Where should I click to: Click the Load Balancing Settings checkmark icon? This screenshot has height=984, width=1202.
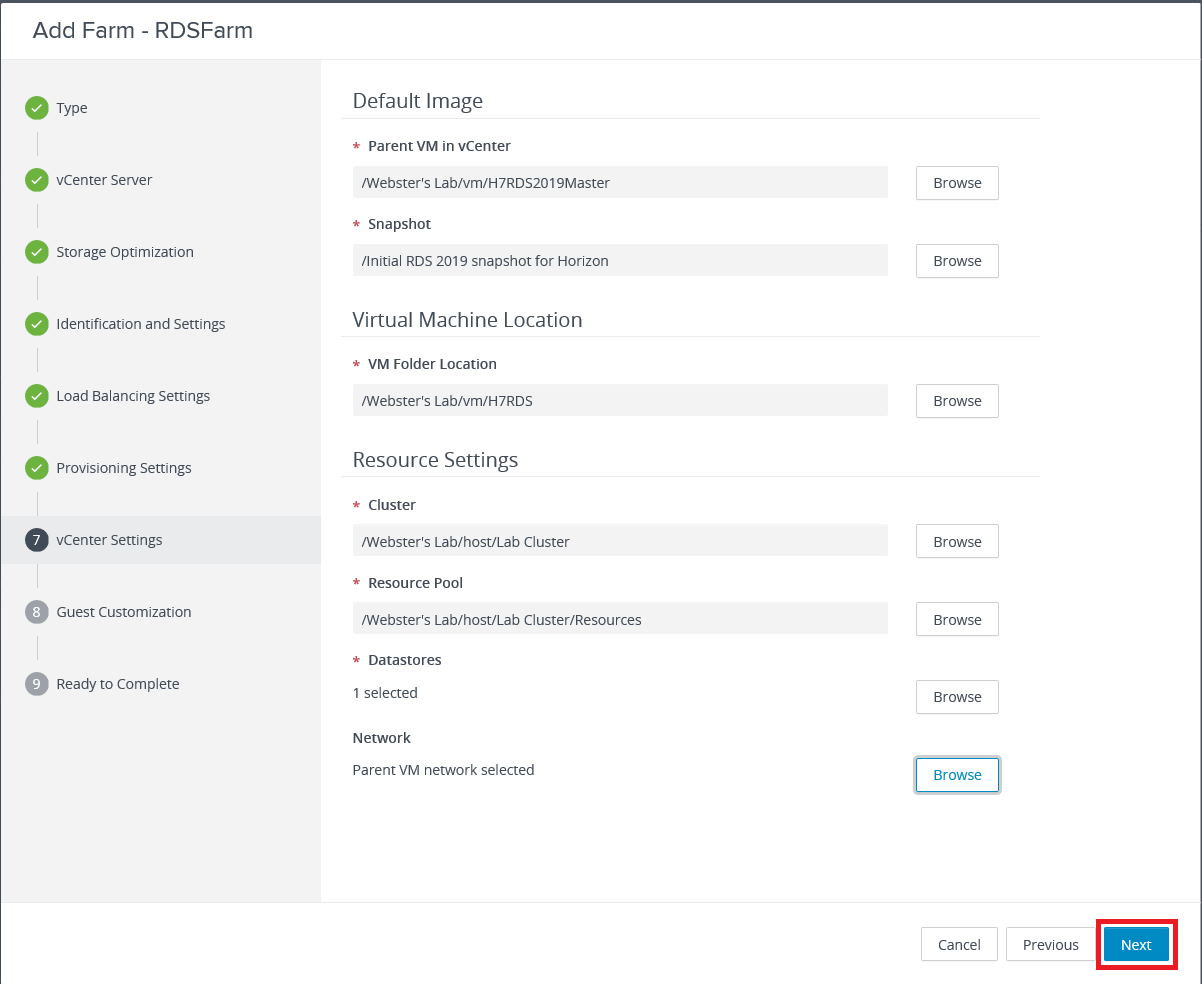coord(37,396)
